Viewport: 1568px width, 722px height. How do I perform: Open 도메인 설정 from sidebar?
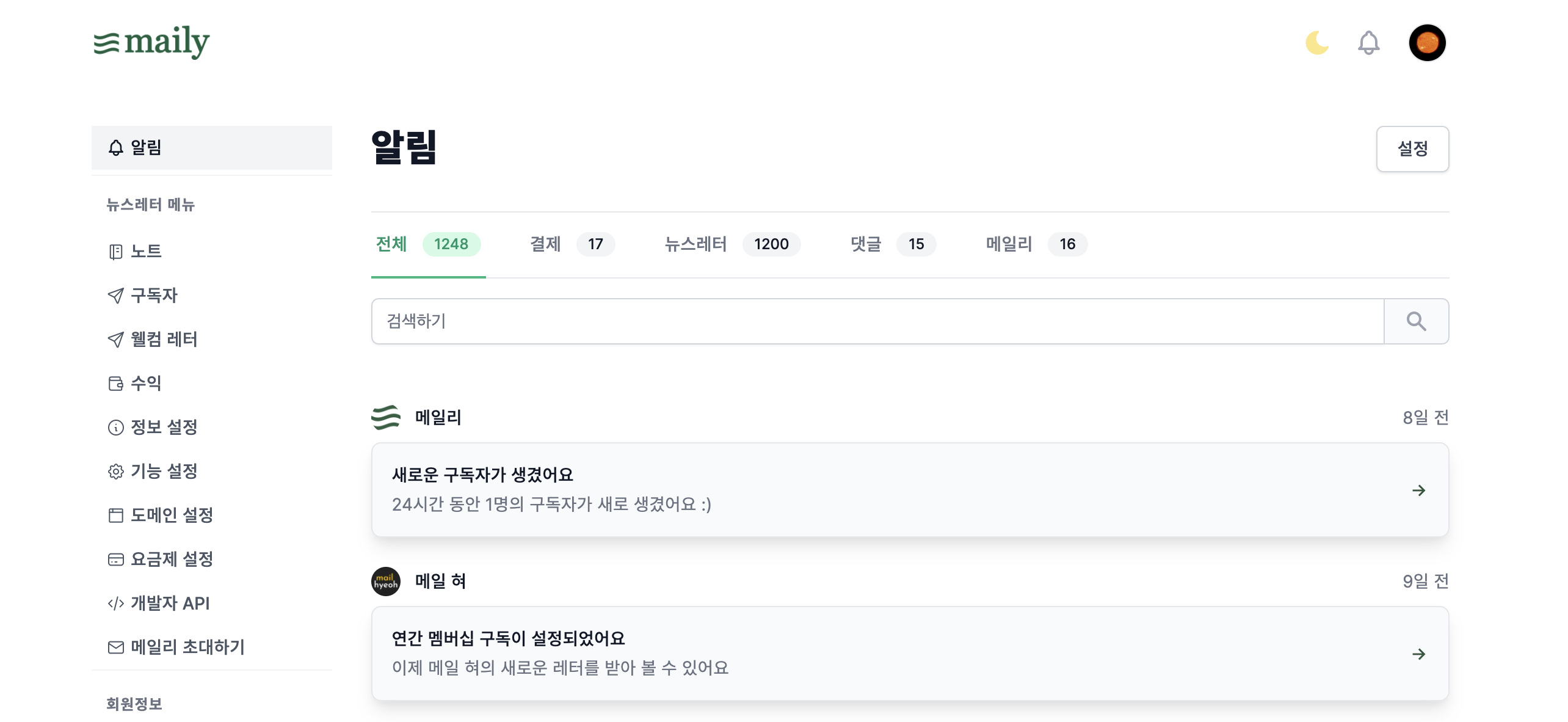coord(172,516)
